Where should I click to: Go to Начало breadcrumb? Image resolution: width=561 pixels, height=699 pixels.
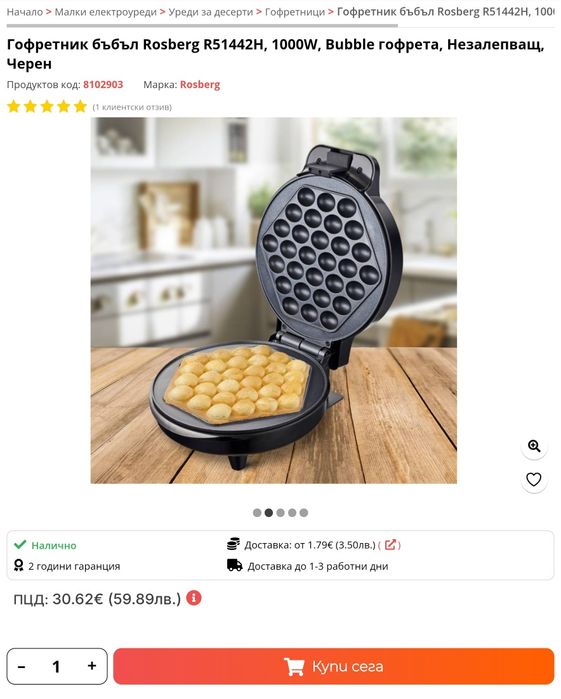pos(25,12)
